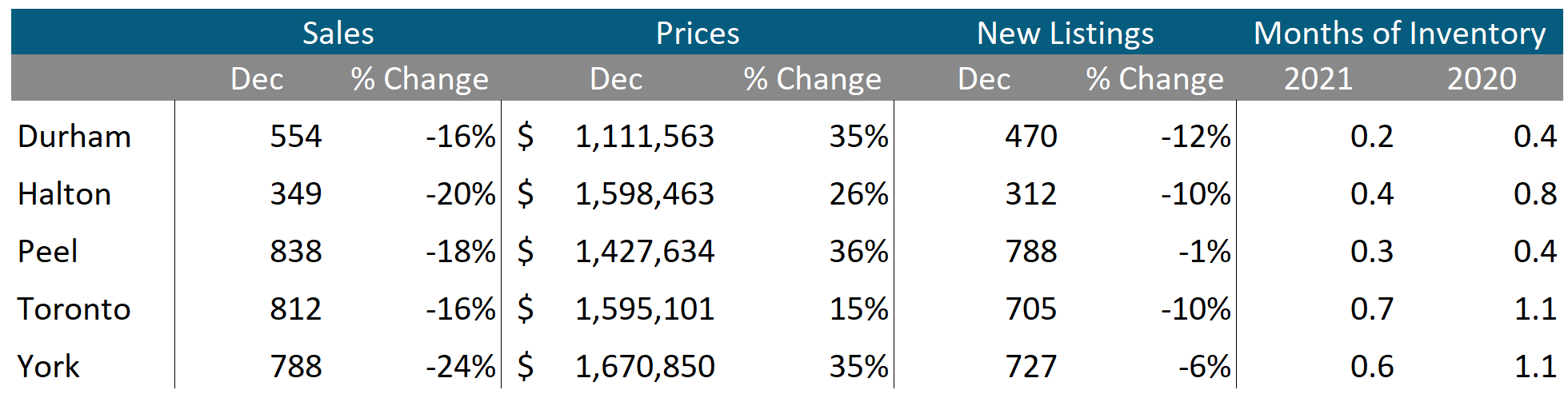The width and height of the screenshot is (1568, 394).
Task: Click the New Listings header
Action: coord(1065,34)
